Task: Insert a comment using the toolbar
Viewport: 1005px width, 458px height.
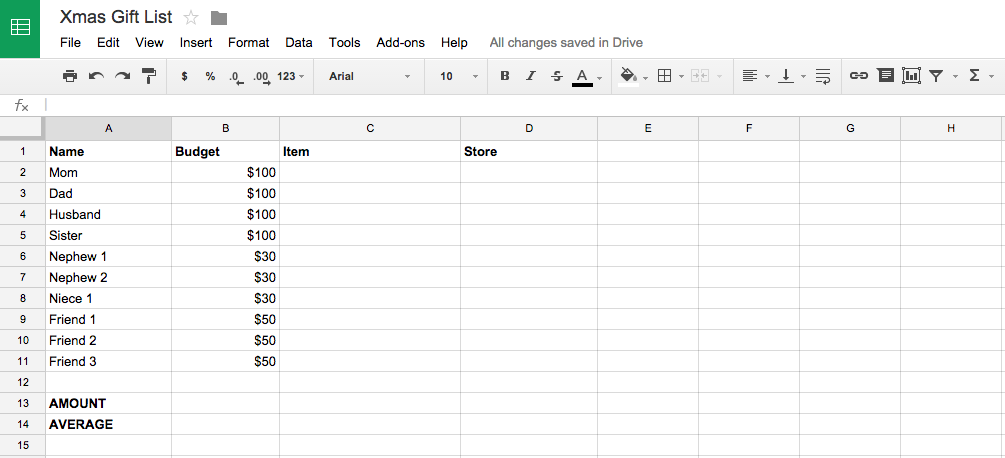Action: tap(885, 76)
